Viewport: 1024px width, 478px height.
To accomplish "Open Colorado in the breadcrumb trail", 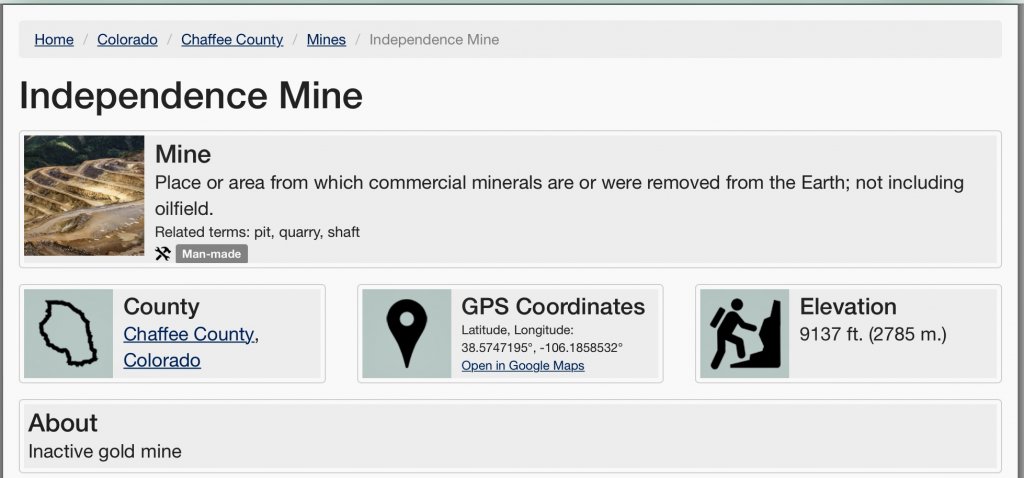I will (127, 40).
